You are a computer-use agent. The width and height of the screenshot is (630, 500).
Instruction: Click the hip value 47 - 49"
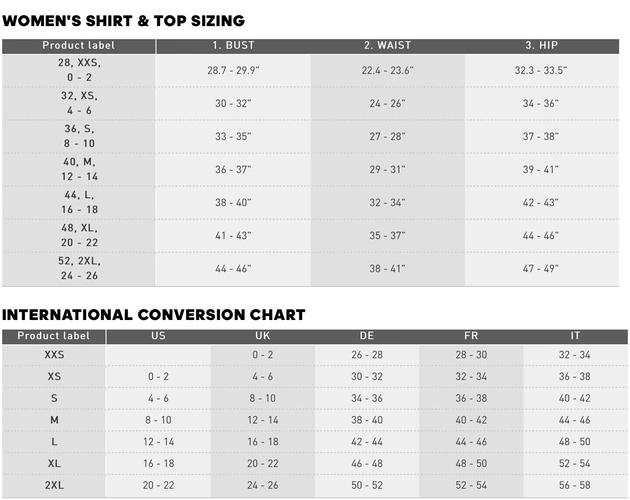(541, 269)
